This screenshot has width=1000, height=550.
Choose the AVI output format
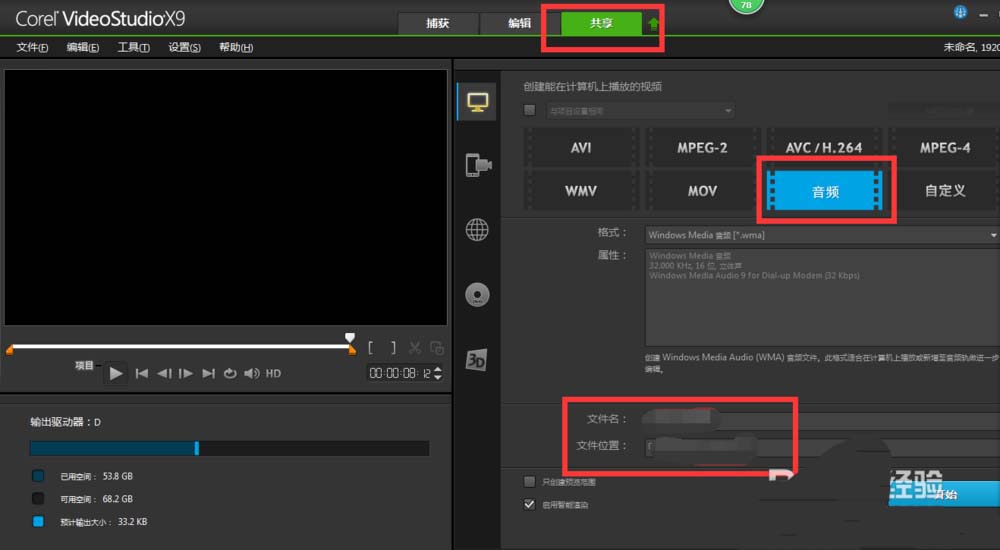pyautogui.click(x=581, y=147)
